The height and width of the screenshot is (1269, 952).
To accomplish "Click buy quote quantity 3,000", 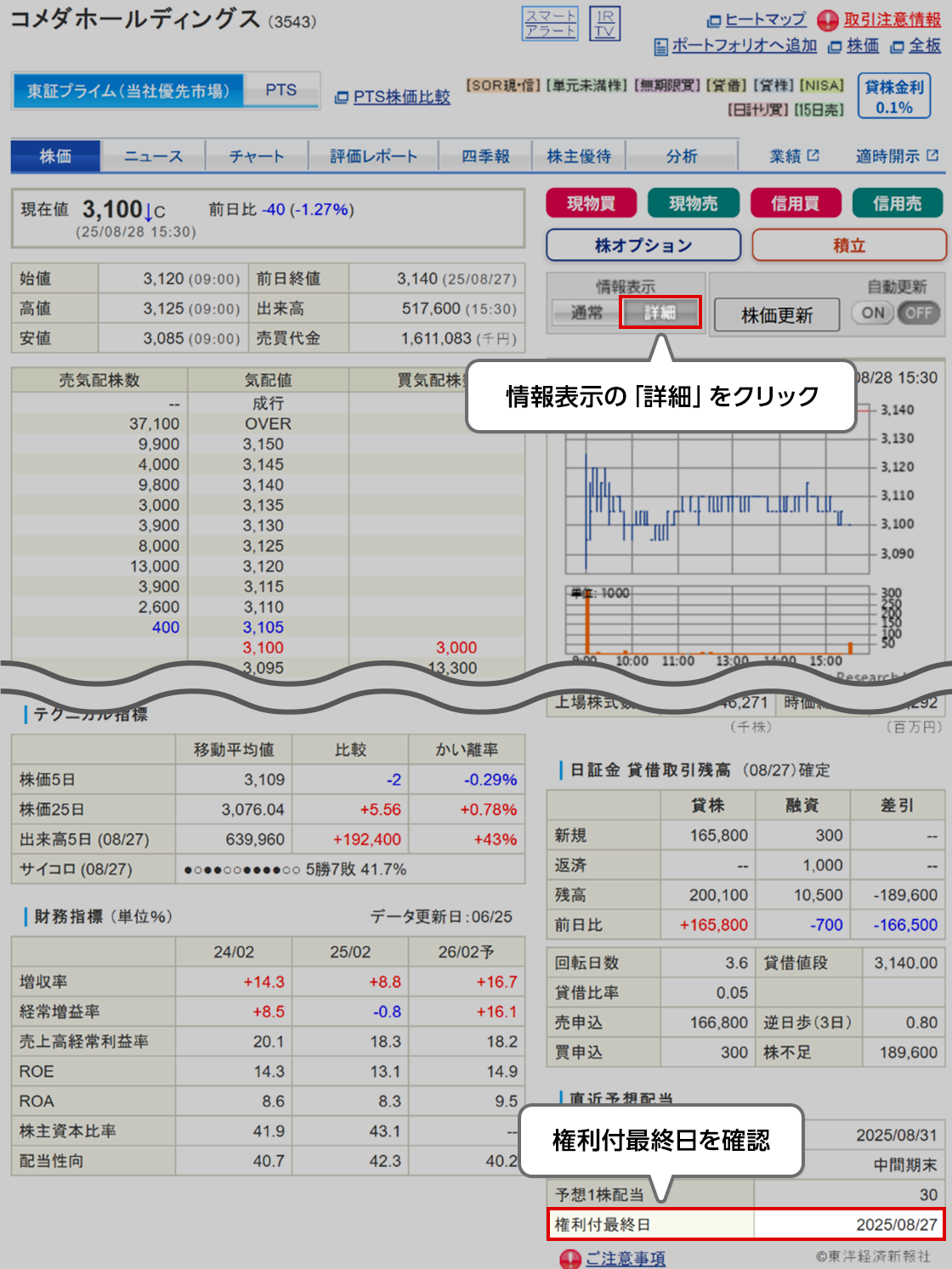I will tap(456, 648).
